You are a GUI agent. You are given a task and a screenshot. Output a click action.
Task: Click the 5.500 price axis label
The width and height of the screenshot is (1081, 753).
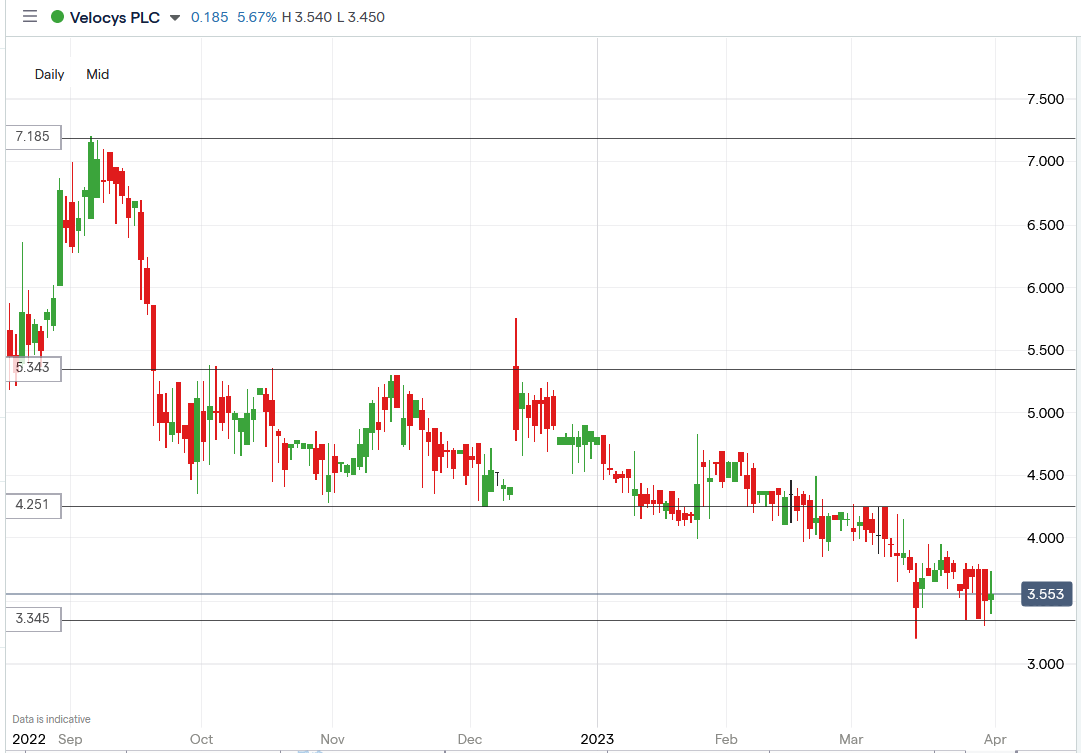click(1045, 350)
